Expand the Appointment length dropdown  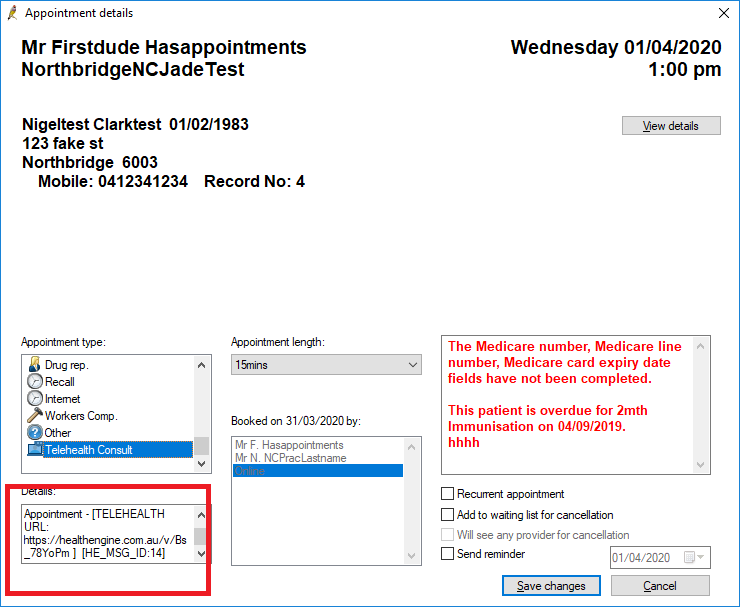tap(413, 365)
